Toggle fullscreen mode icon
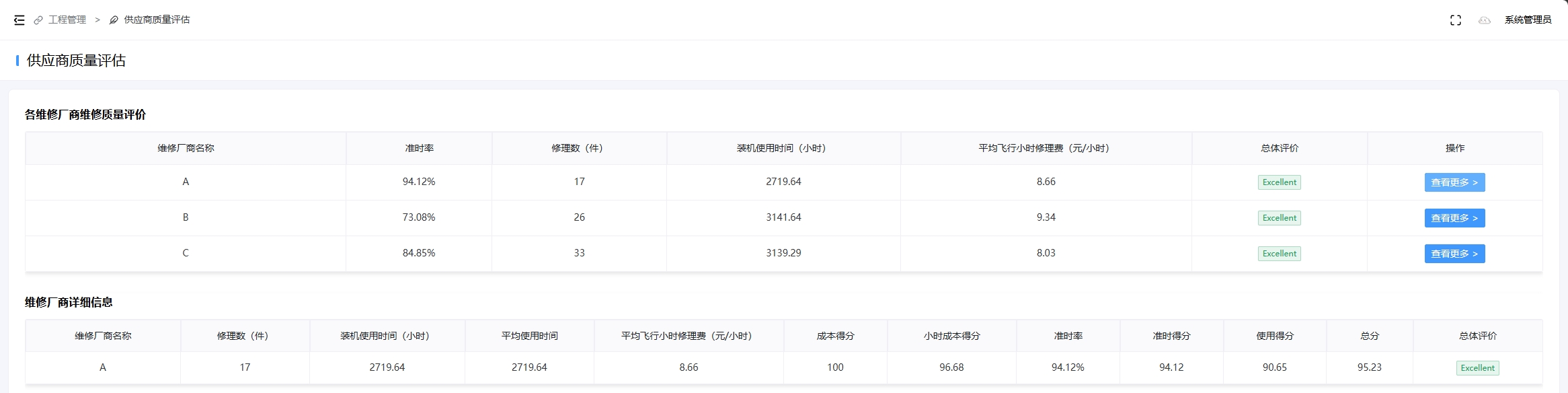The image size is (1568, 393). pyautogui.click(x=1456, y=20)
